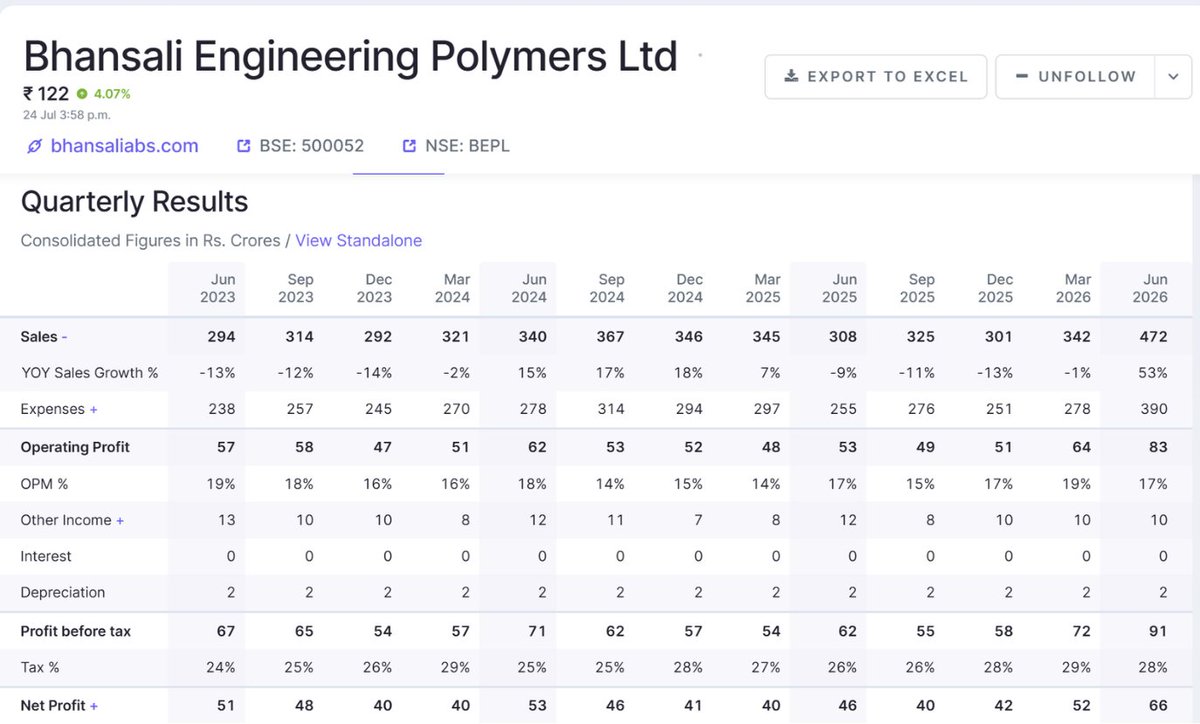
Task: Click the external-link icon before BSE: 500052
Action: click(243, 146)
